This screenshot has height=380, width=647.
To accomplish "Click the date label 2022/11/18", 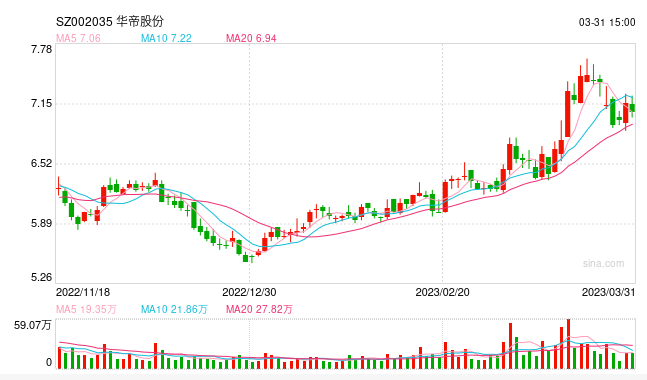I will [83, 292].
